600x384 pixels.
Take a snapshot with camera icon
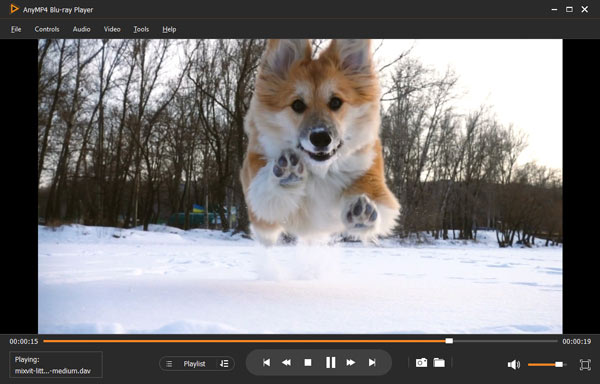coord(421,363)
